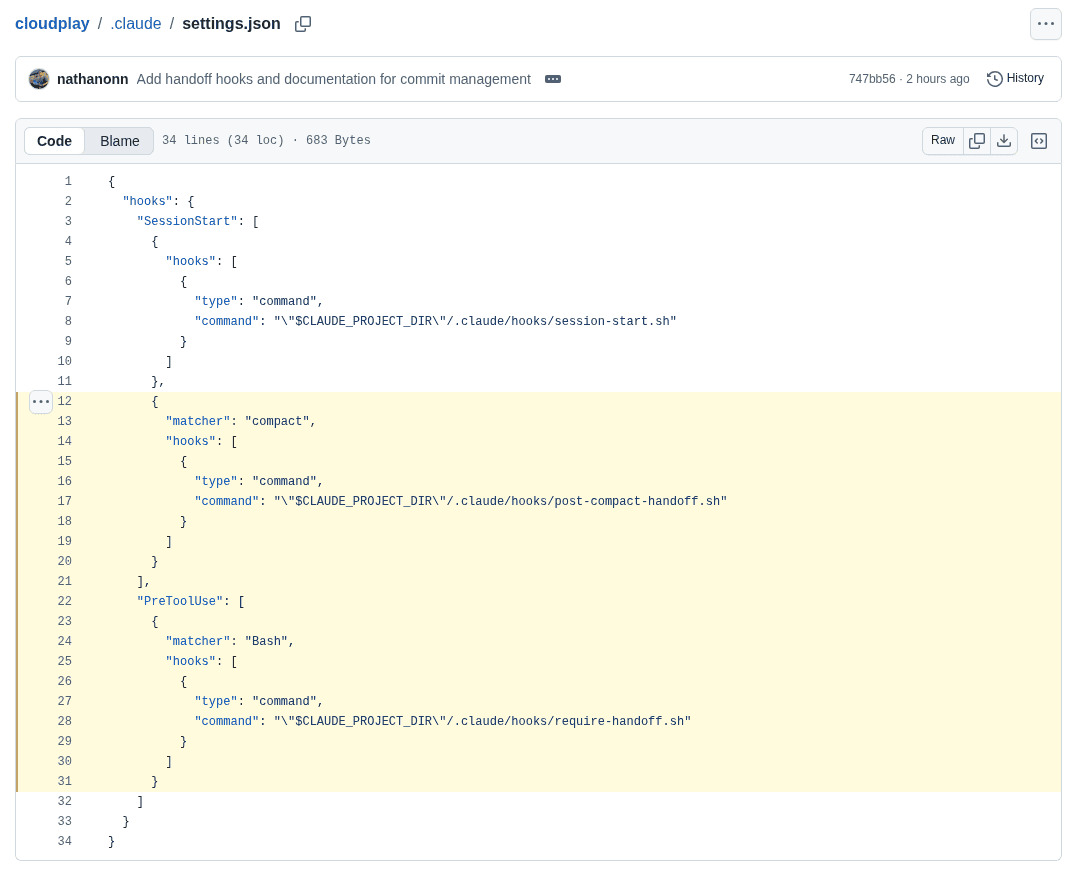Open the symbols panel icon
The image size is (1078, 872).
[x=1039, y=141]
